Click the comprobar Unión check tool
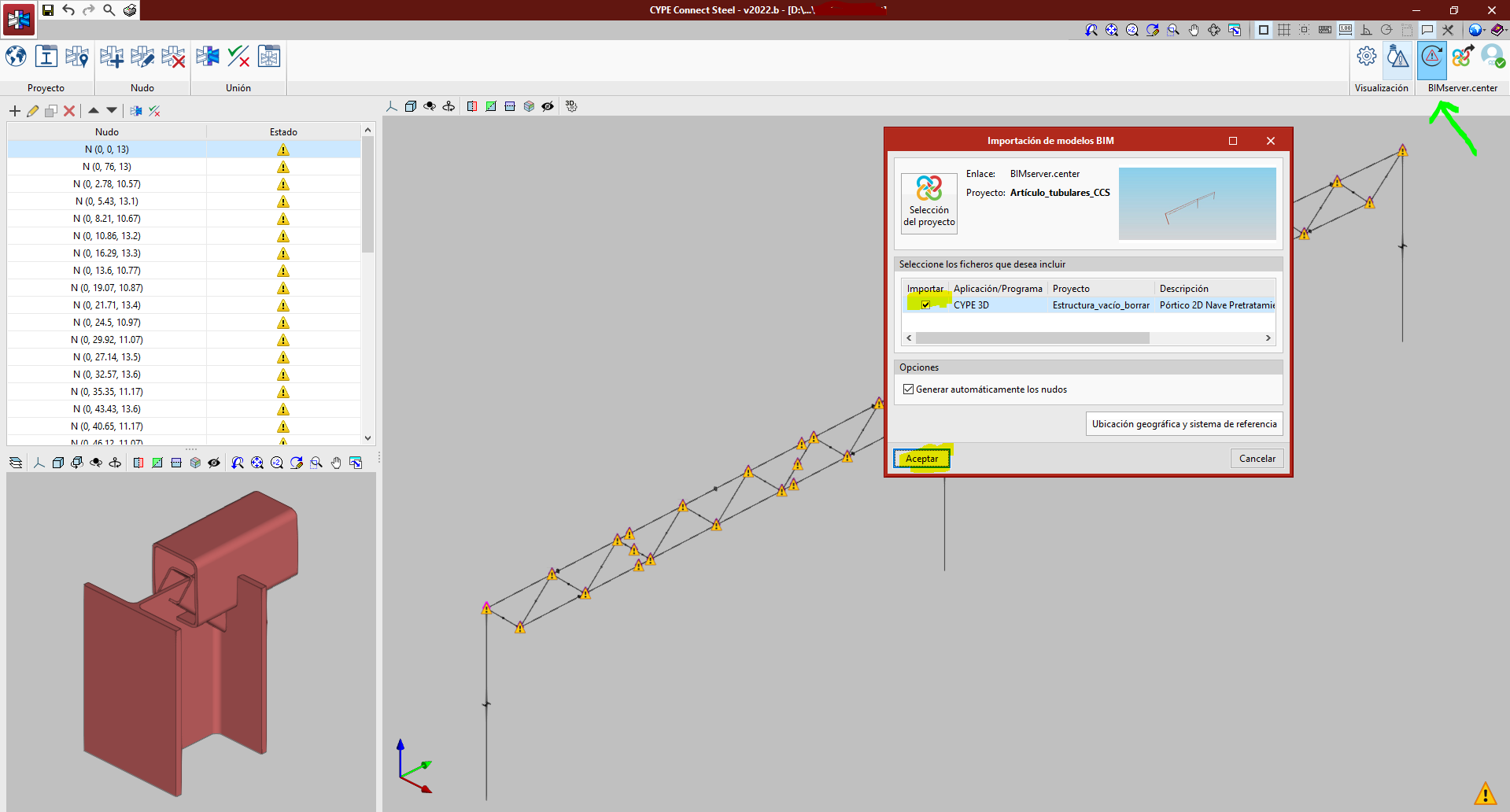Viewport: 1510px width, 812px height. (x=238, y=56)
